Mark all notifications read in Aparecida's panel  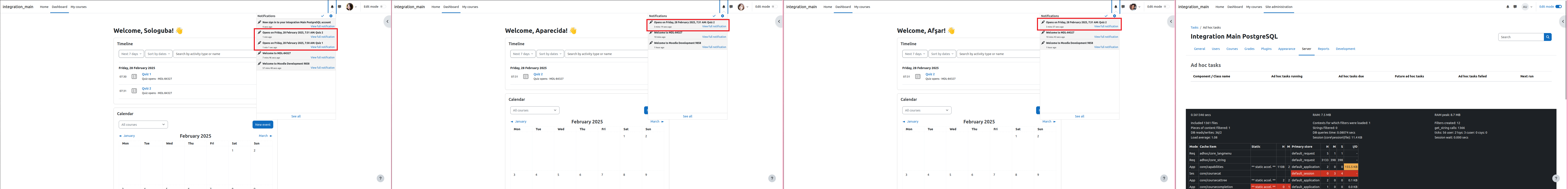pyautogui.click(x=714, y=16)
